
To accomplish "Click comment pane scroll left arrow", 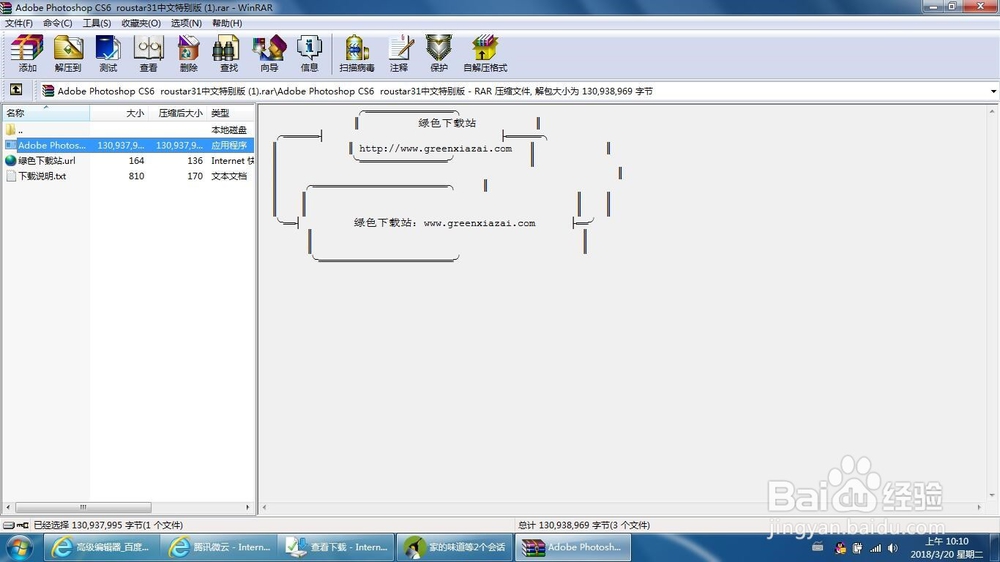I will click(264, 507).
